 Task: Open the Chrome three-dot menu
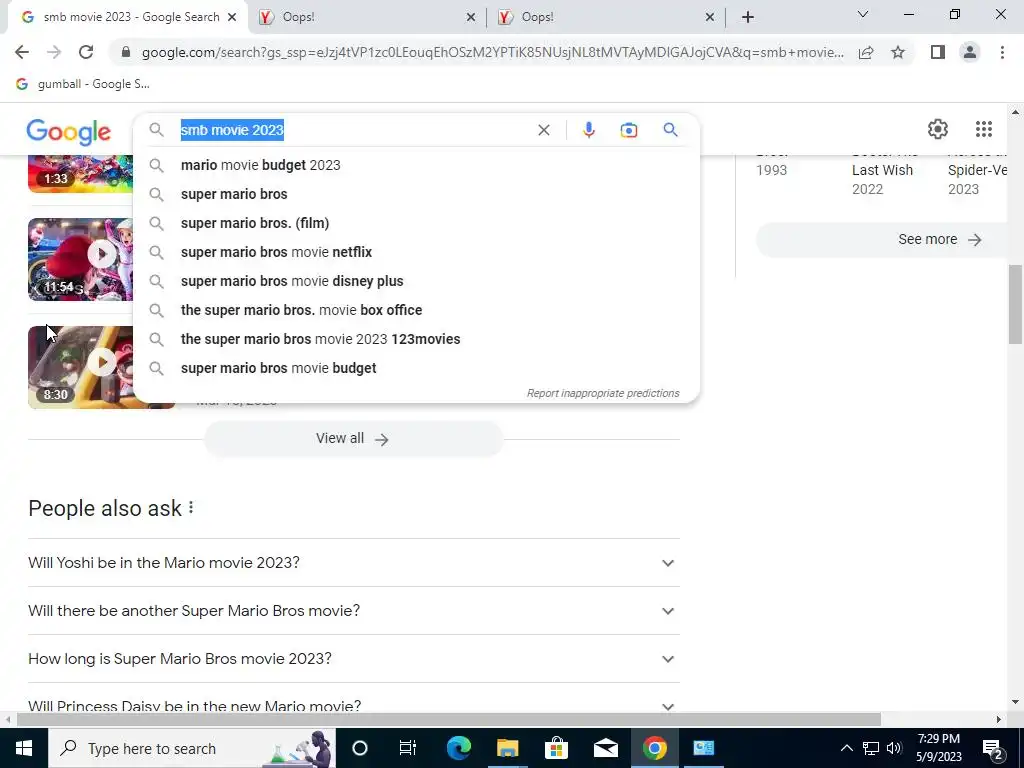1002,52
